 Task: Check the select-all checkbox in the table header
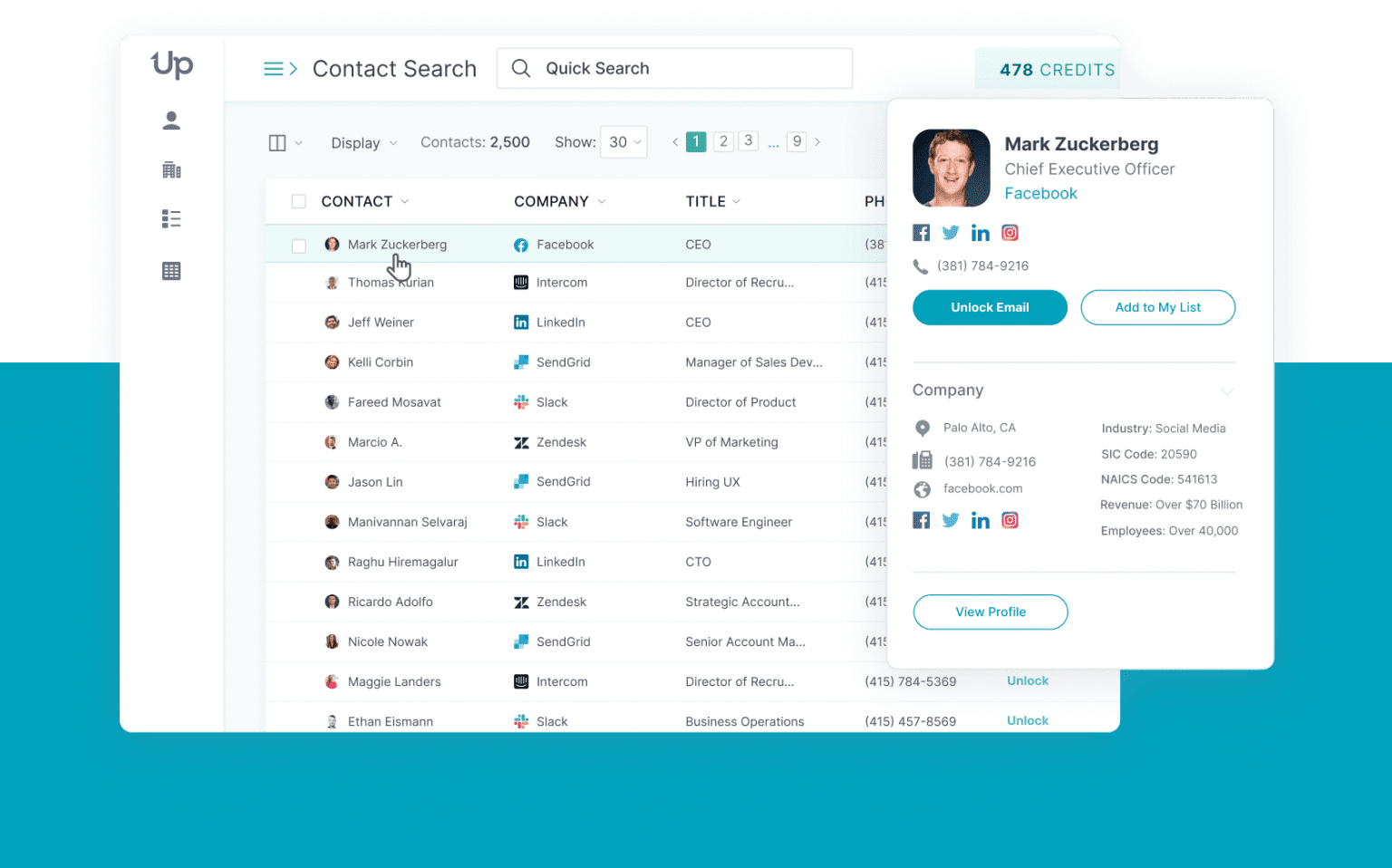[299, 201]
